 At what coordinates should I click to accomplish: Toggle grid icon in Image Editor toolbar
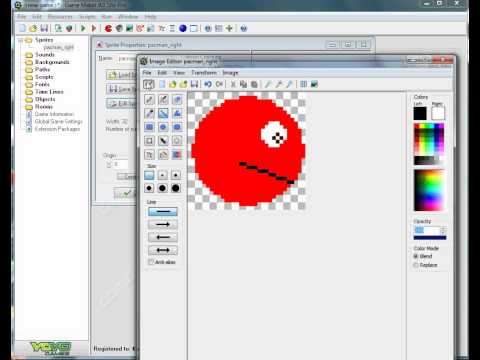(x=303, y=84)
